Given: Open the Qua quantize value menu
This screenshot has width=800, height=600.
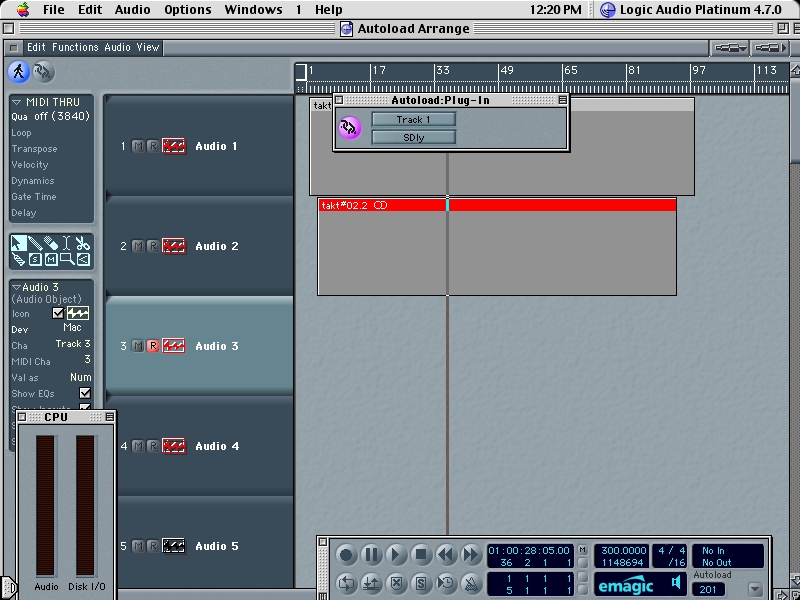Looking at the screenshot, I should point(63,116).
